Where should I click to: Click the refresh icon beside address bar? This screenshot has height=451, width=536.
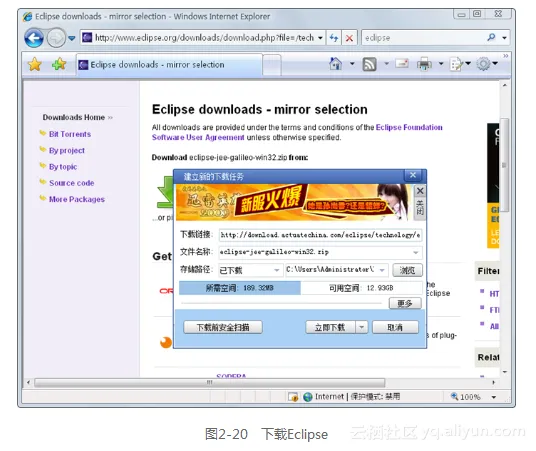pos(334,38)
